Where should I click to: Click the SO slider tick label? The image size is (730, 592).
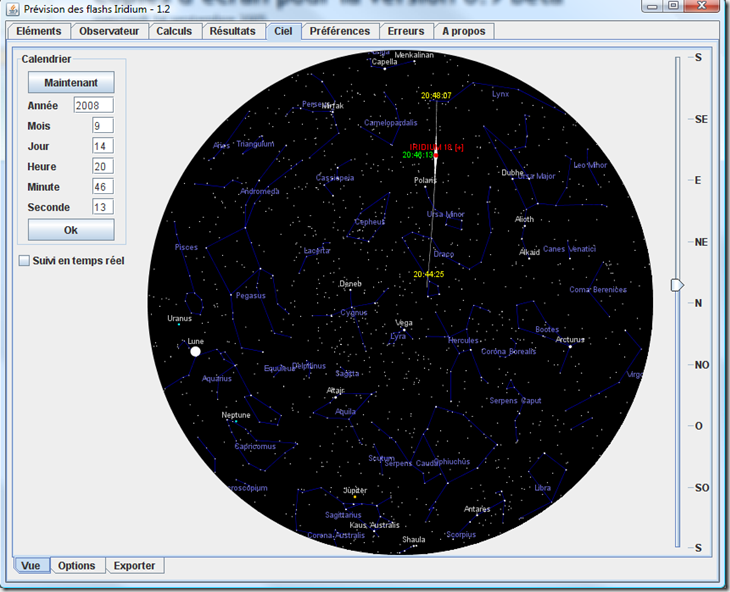pos(702,488)
